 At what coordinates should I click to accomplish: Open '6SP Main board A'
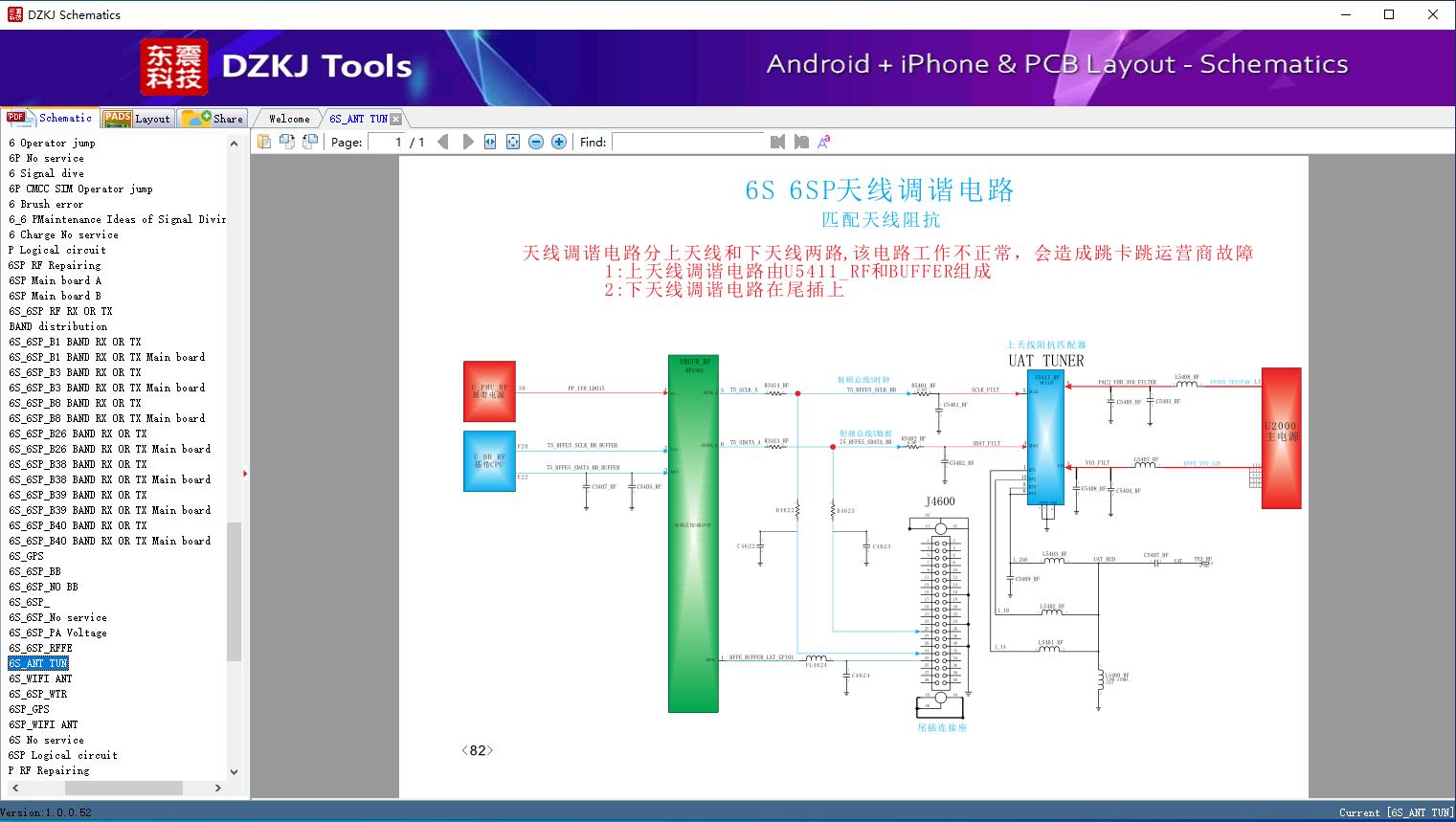coord(55,280)
